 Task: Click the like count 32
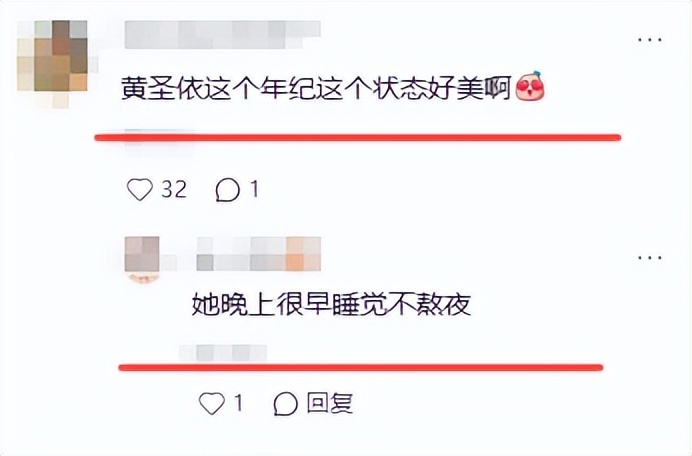174,190
